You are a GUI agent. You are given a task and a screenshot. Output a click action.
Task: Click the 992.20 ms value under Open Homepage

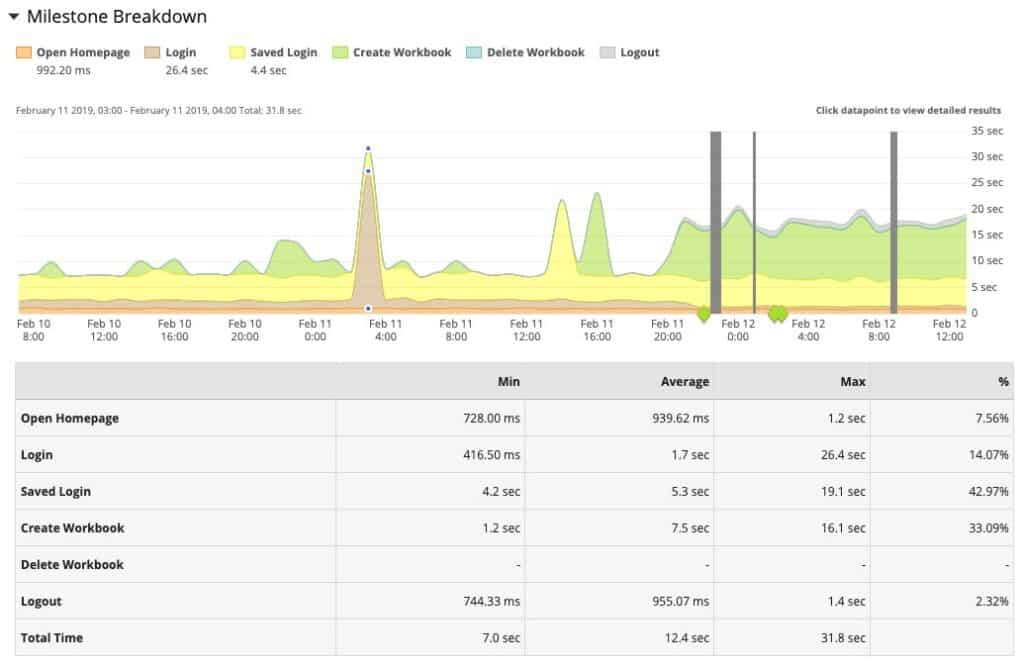(x=63, y=70)
